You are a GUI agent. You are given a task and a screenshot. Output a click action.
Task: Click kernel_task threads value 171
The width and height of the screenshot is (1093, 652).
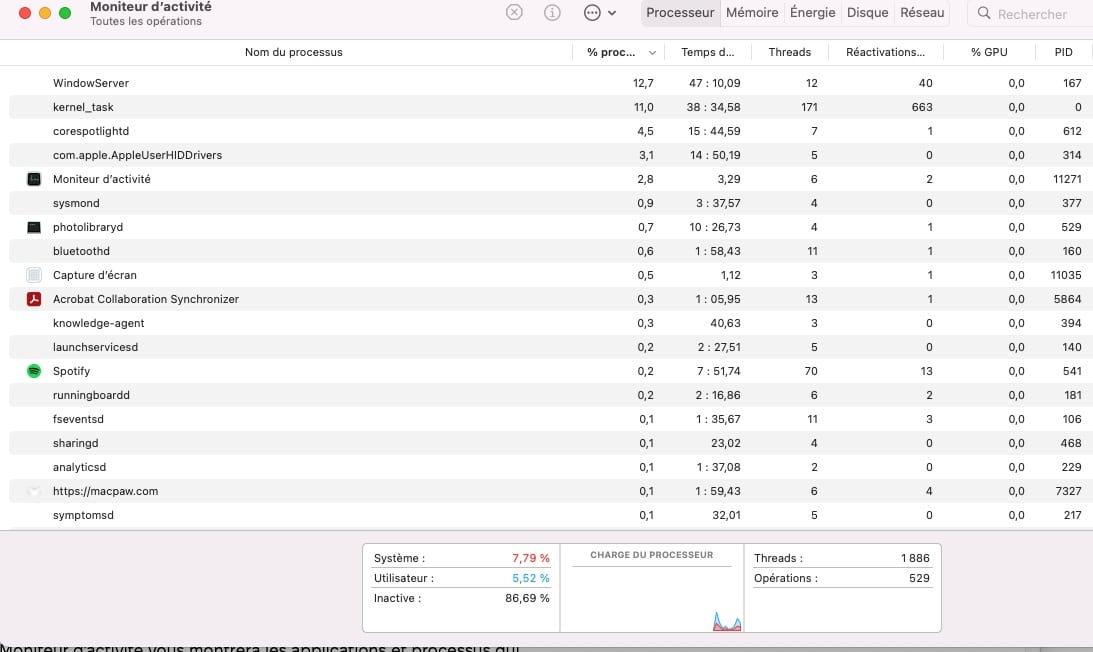point(809,107)
